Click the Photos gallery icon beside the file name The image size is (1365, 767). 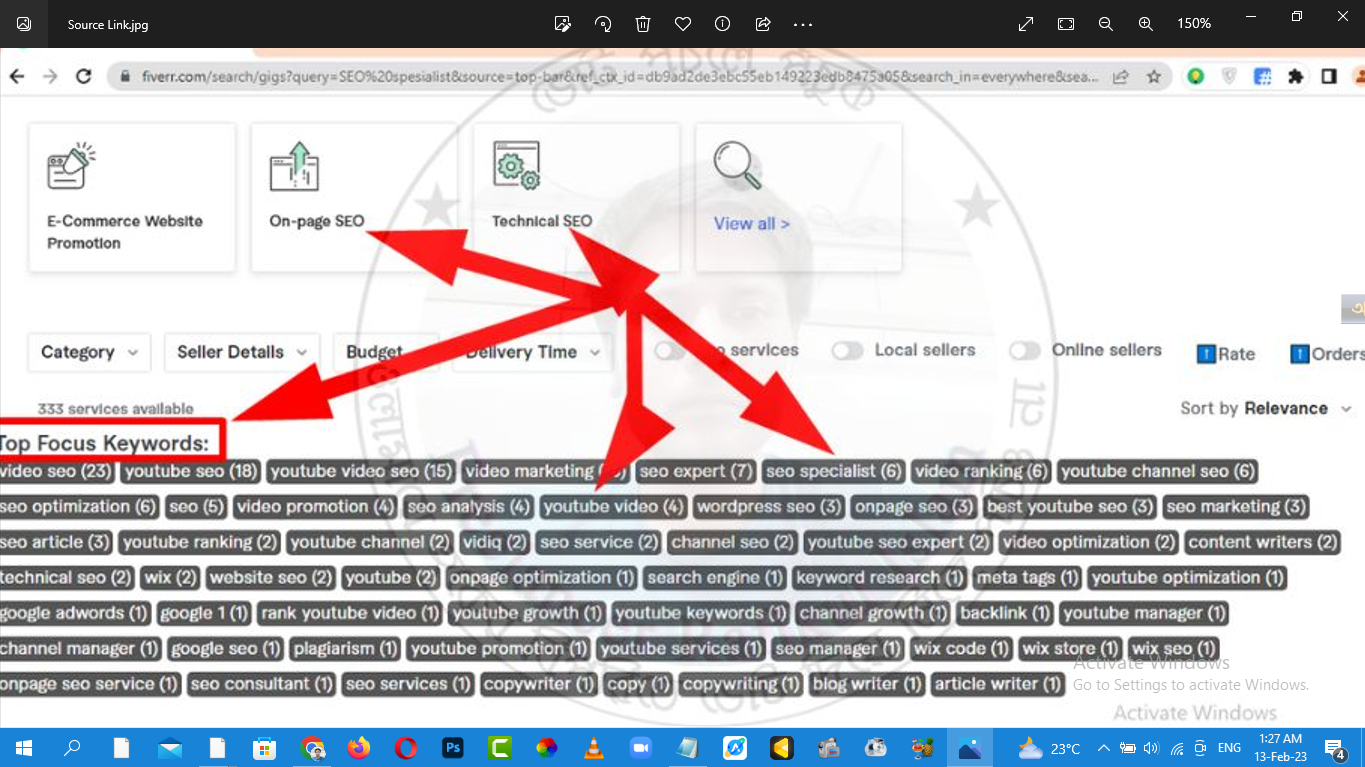coord(24,24)
